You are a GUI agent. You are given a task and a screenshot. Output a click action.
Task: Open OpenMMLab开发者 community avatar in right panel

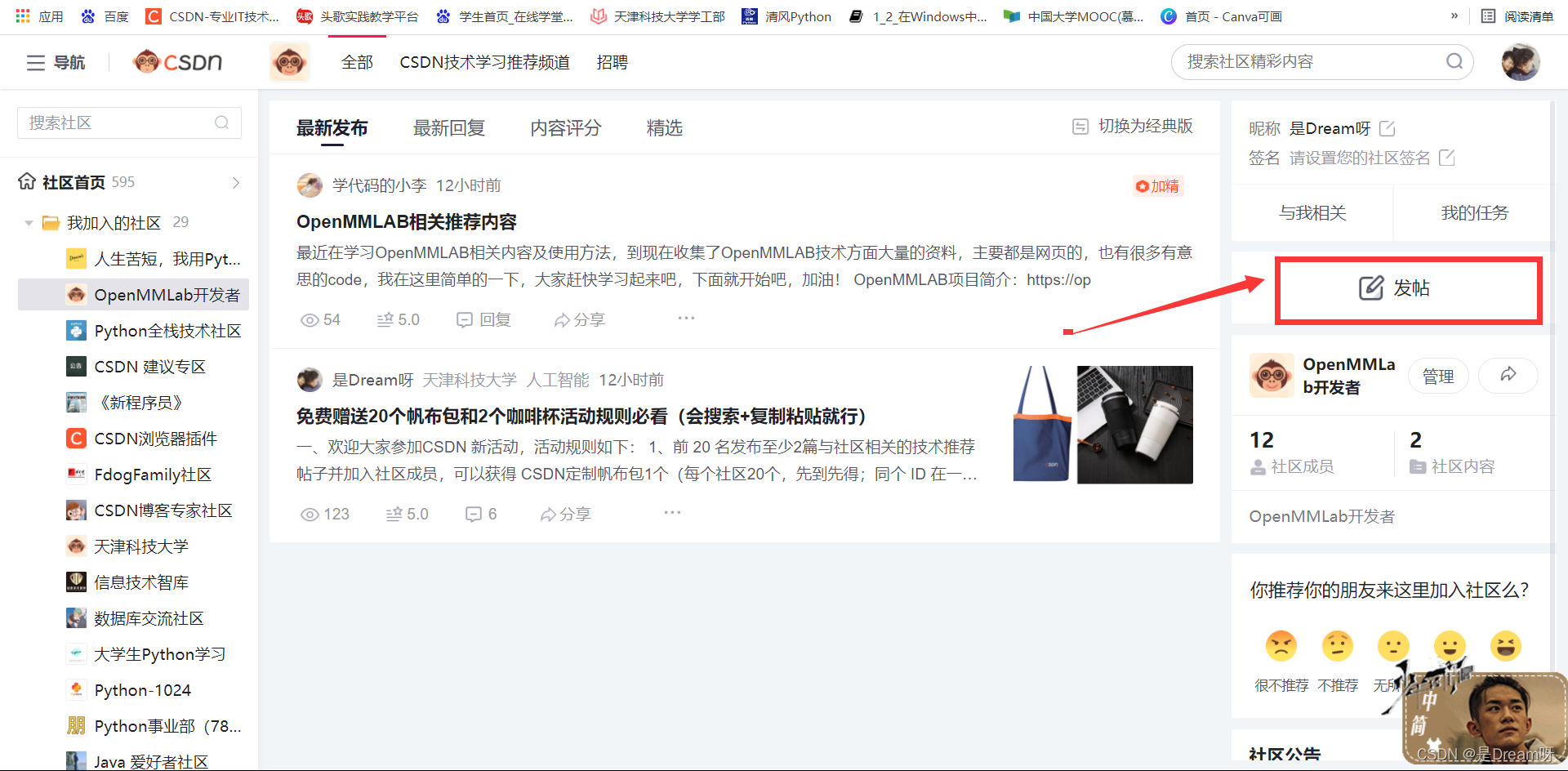click(1272, 375)
